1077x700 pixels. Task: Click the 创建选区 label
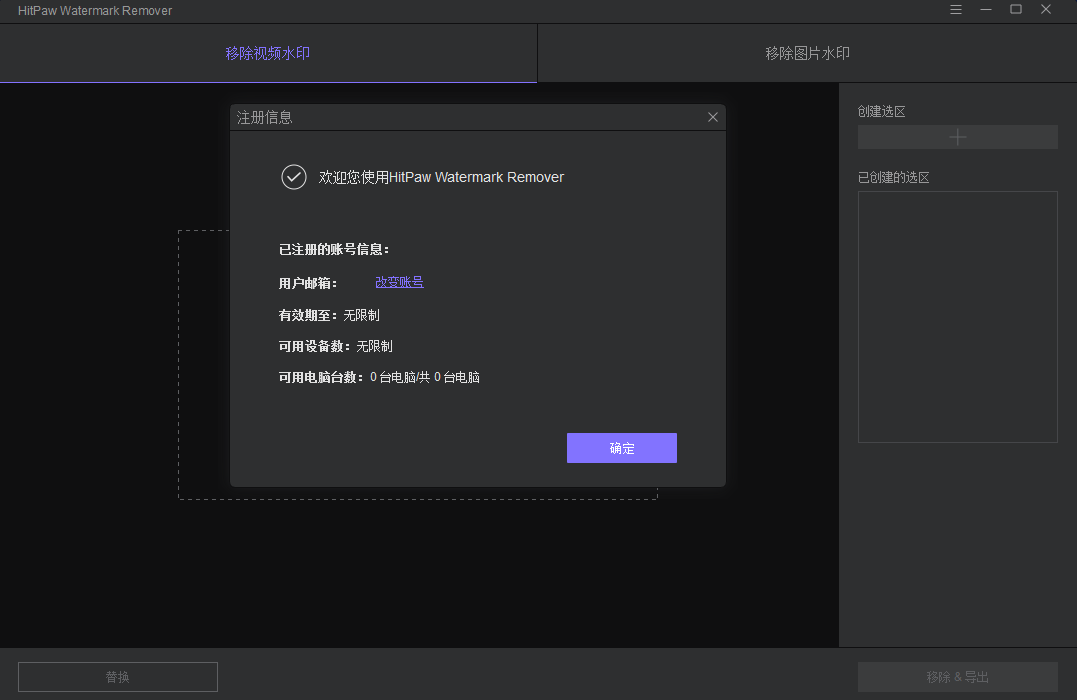click(x=881, y=111)
